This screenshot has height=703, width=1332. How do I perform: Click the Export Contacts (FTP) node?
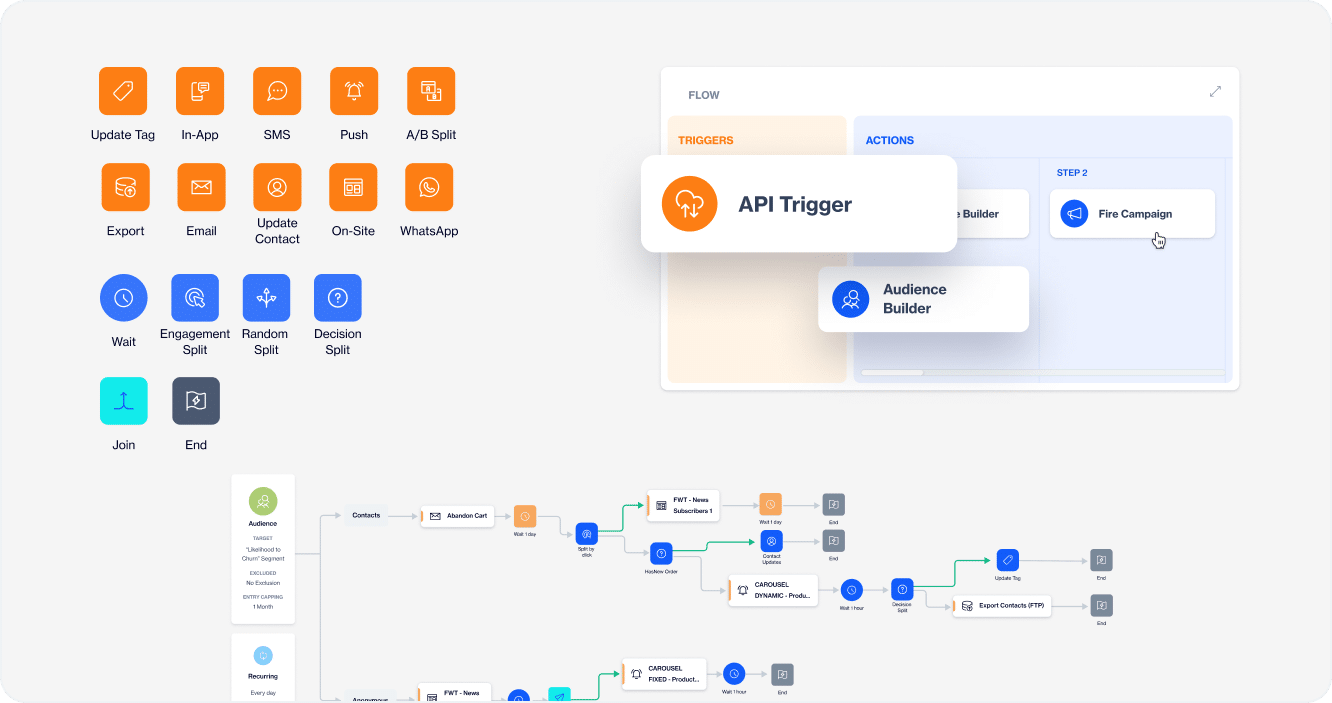[x=1002, y=605]
